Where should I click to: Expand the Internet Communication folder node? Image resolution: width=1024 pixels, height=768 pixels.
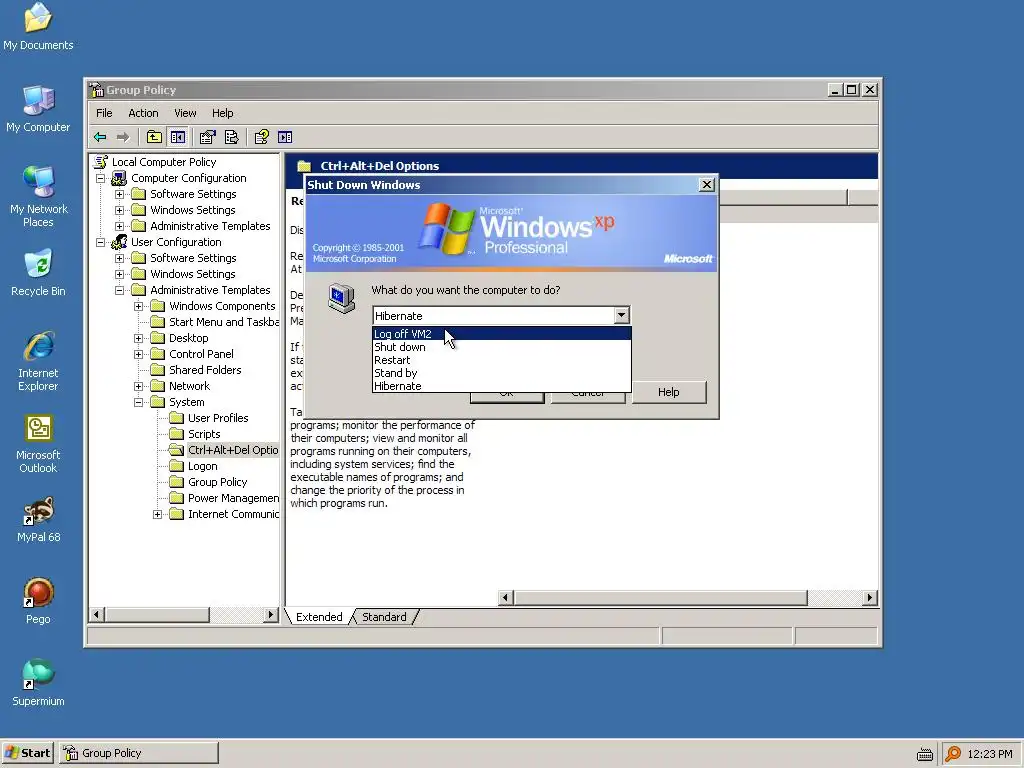pos(157,515)
